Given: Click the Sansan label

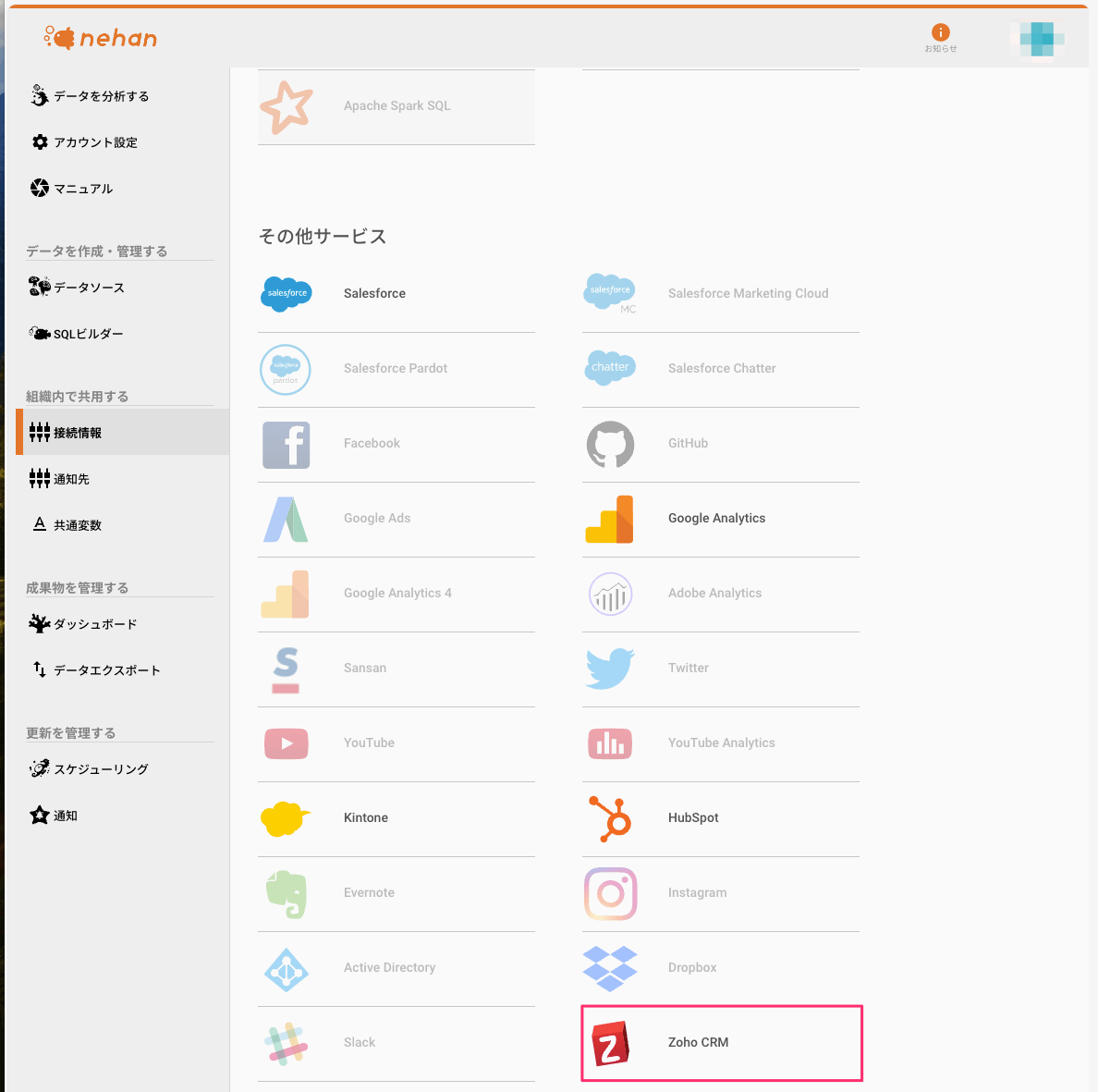Looking at the screenshot, I should click(365, 669).
